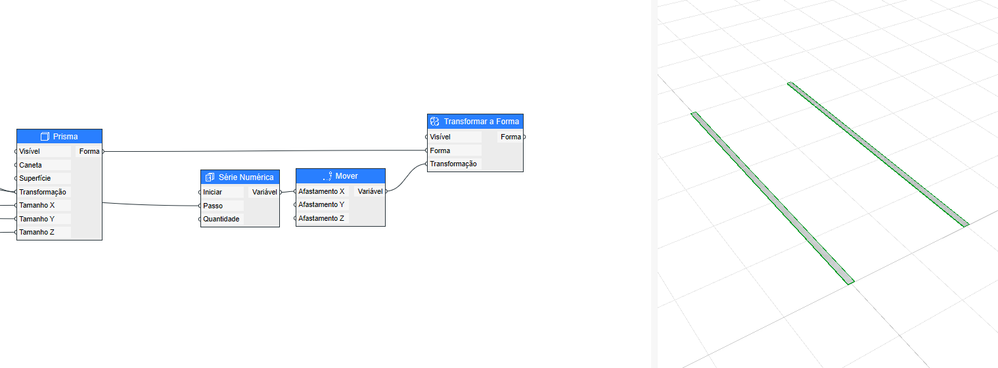Click the cube icon in Prisma node header
Image resolution: width=998 pixels, height=368 pixels.
[45, 136]
